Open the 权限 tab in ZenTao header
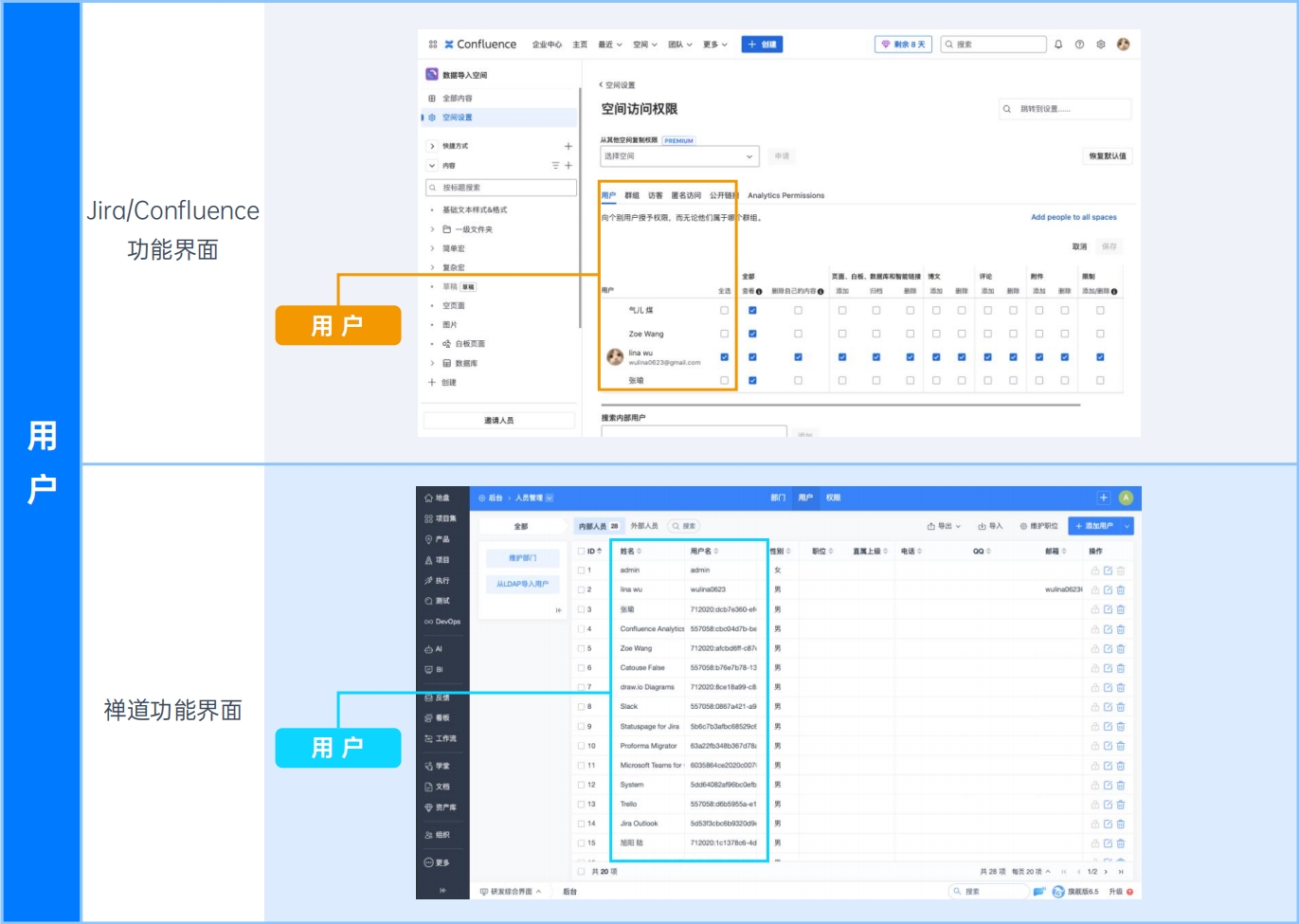This screenshot has height=924, width=1299. coord(833,498)
